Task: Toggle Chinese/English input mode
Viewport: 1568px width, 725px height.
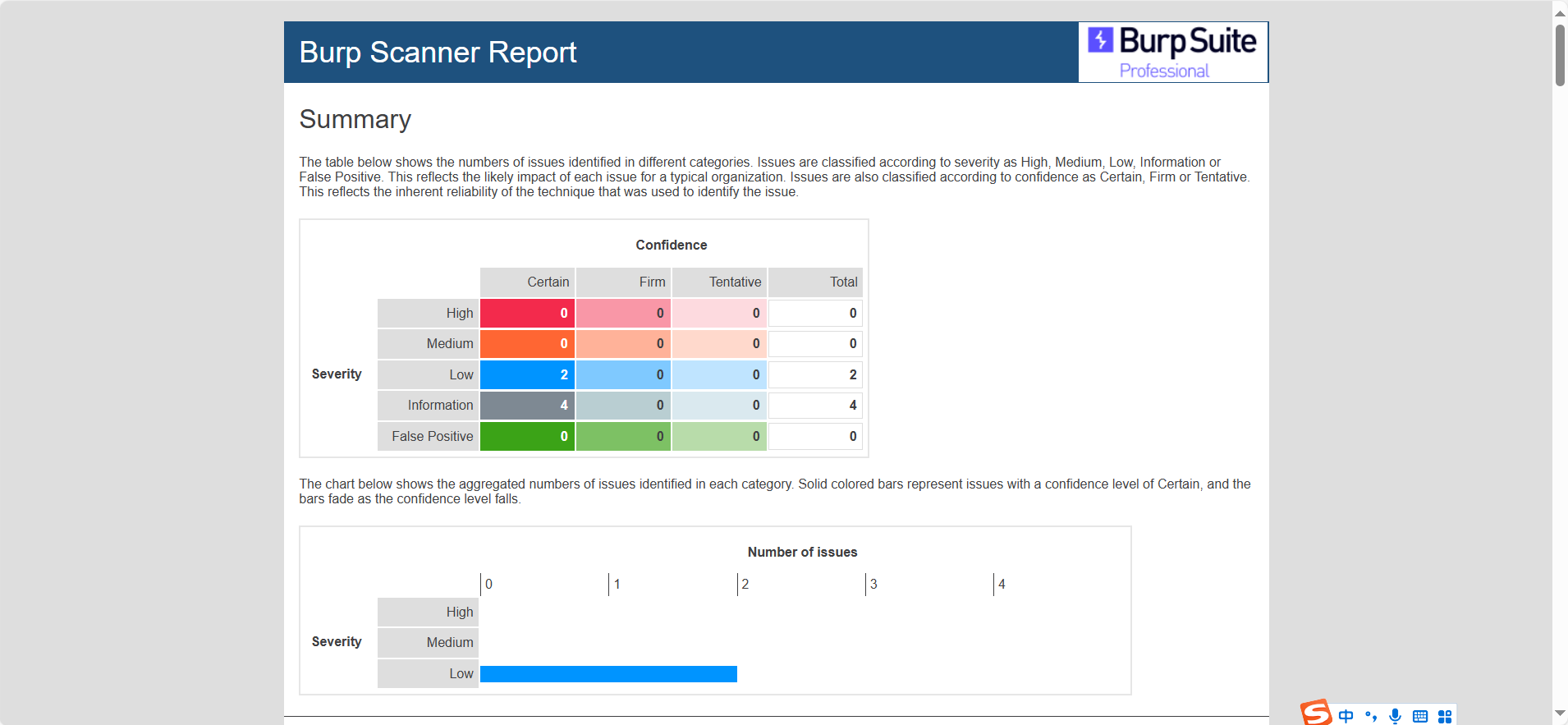Action: (1346, 716)
